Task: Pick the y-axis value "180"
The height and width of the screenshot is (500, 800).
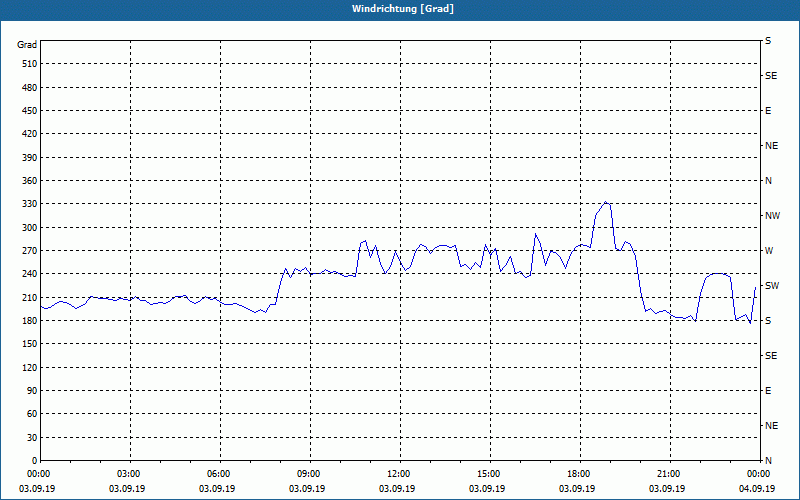Action: (x=30, y=320)
